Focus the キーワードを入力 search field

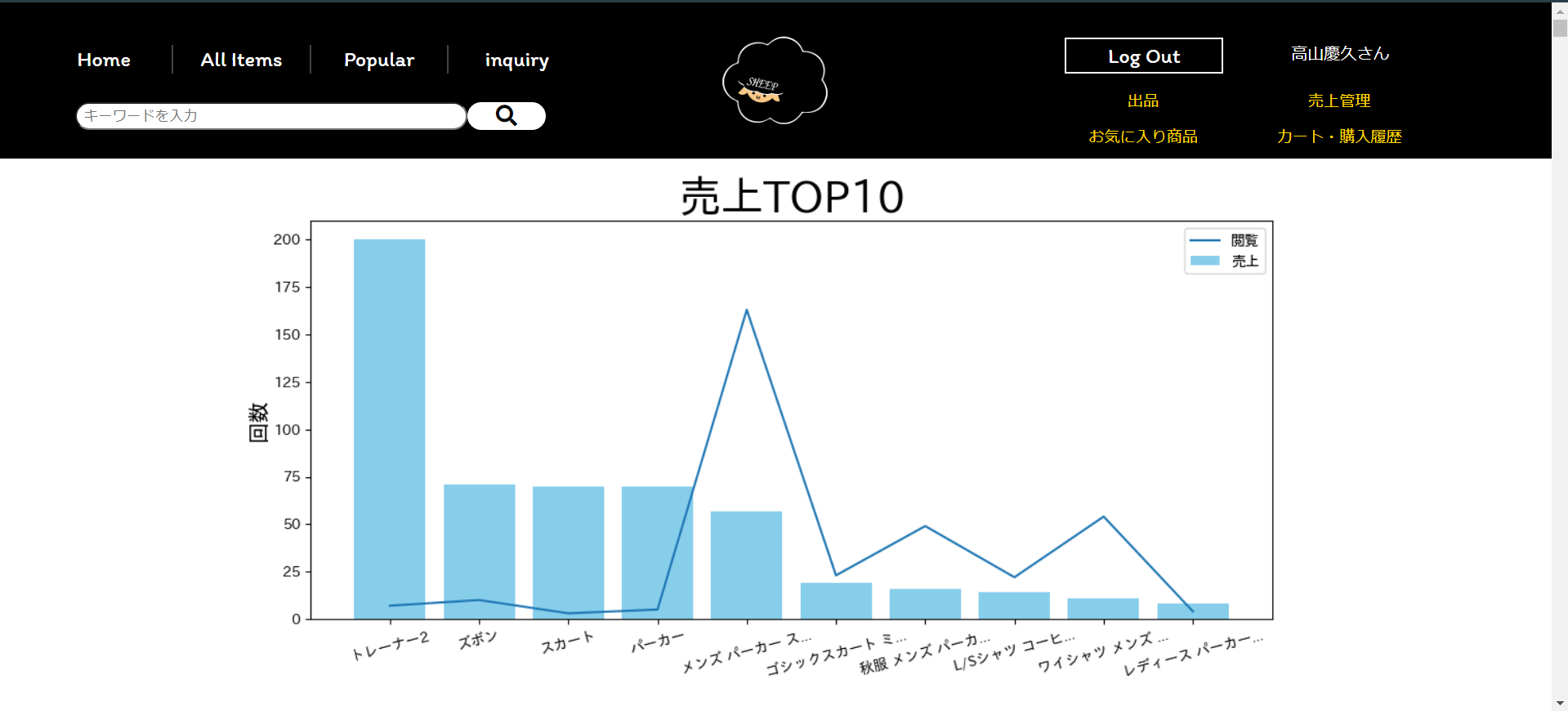click(270, 116)
